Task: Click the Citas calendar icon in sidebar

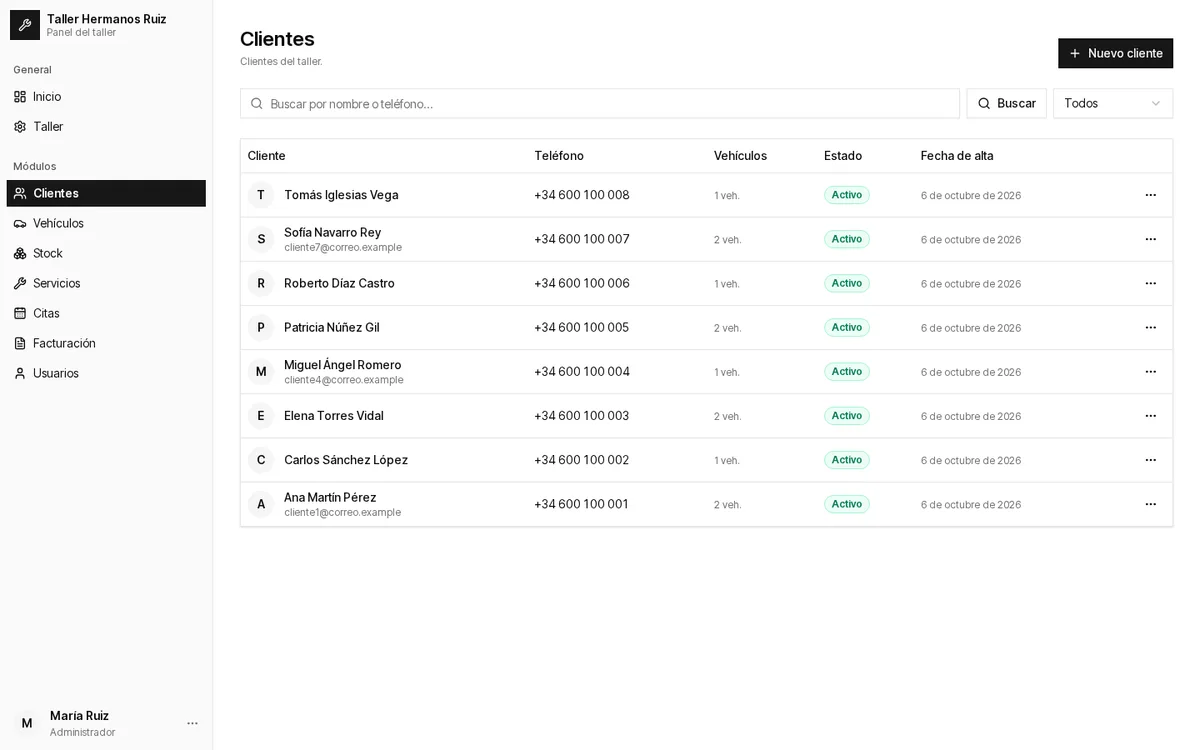Action: click(20, 313)
